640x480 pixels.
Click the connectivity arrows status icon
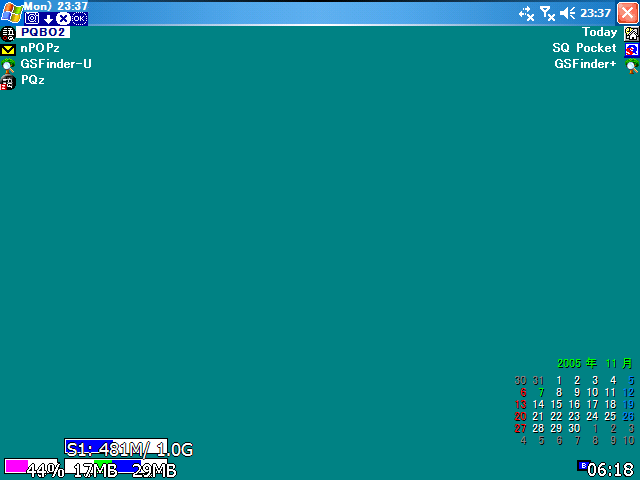[527, 13]
